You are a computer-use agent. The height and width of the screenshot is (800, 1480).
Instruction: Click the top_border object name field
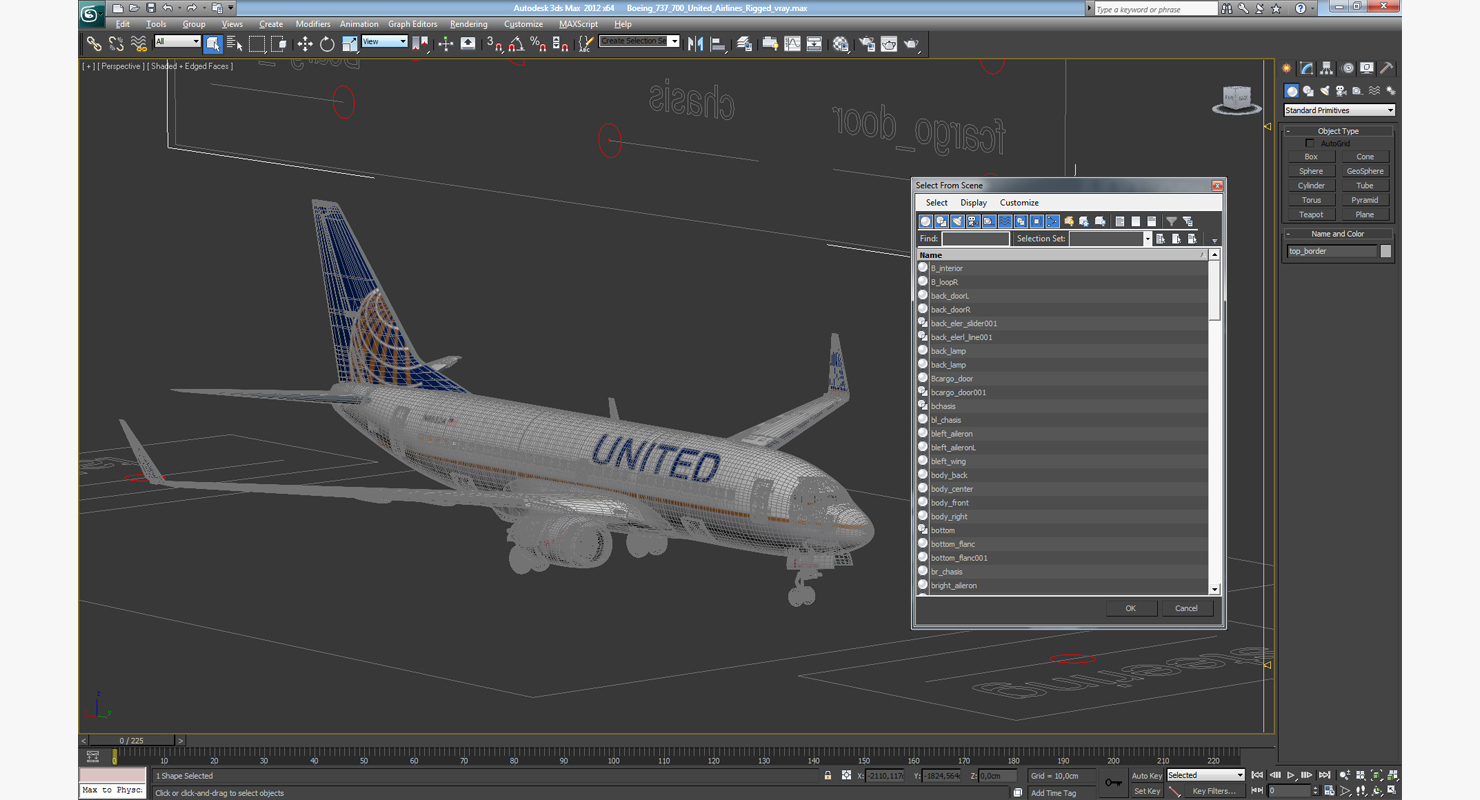(1332, 251)
